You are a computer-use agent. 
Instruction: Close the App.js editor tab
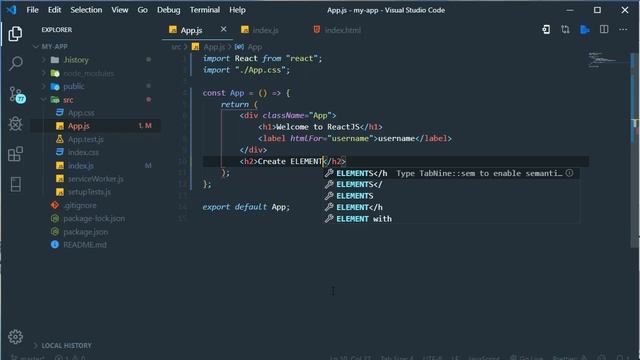(x=223, y=29)
